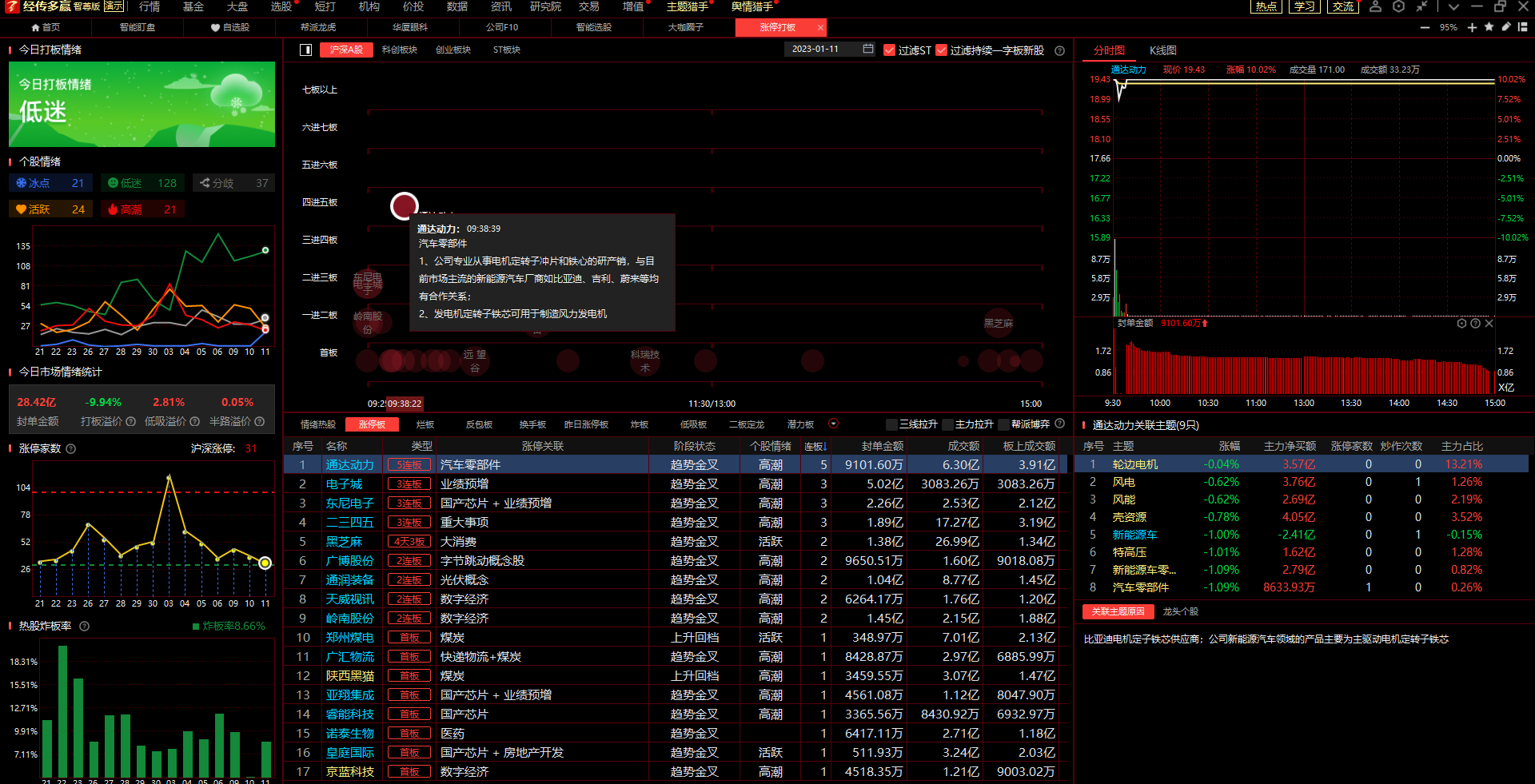Open the 自选股 page tab
The height and width of the screenshot is (784, 1535).
point(229,27)
